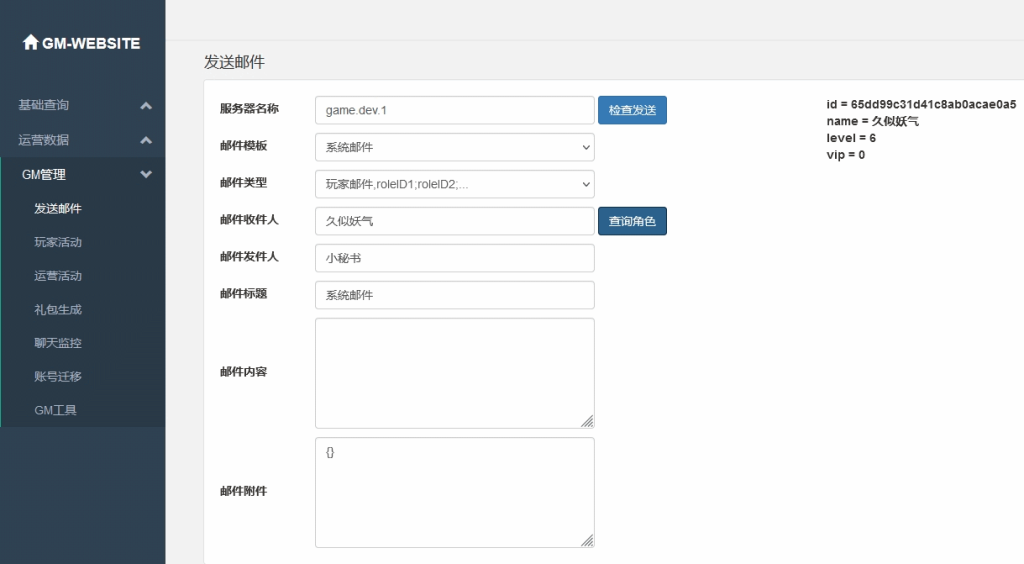Navigate to 账号迁移

pyautogui.click(x=58, y=377)
